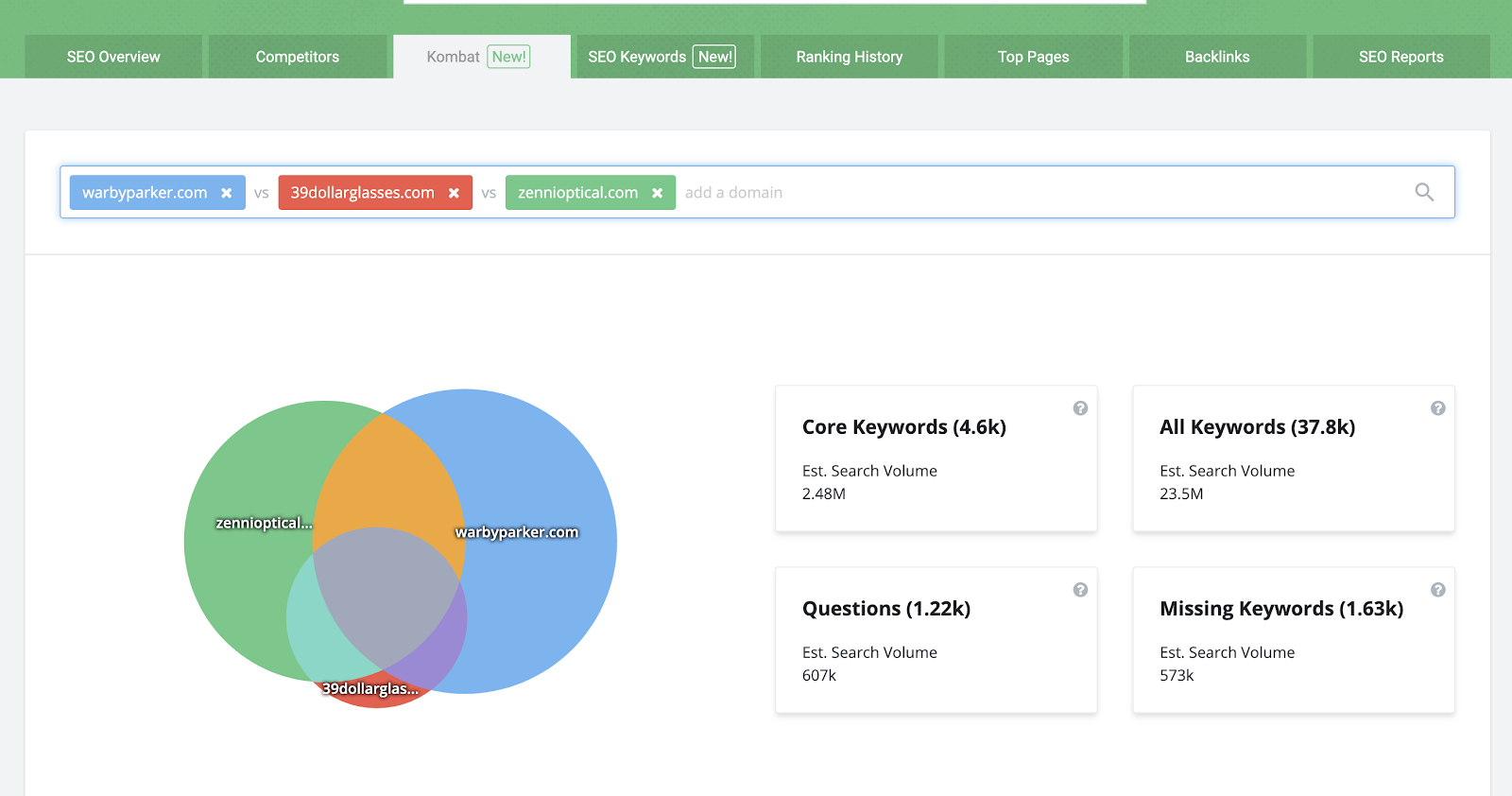The width and height of the screenshot is (1512, 796).
Task: Switch to the SEO Overview tab
Action: pos(113,57)
